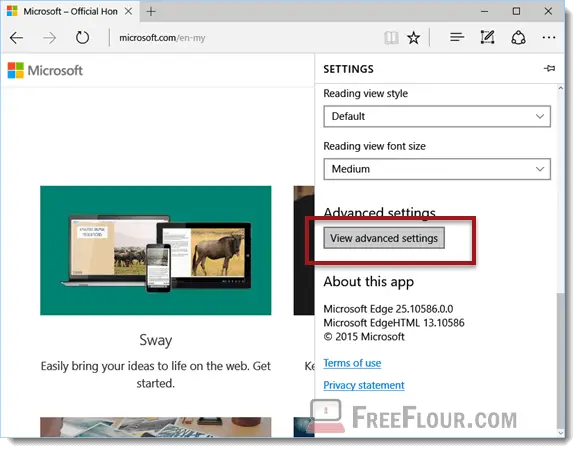This screenshot has height=453, width=580.
Task: Click the © 2015 Microsoft text
Action: [x=364, y=337]
